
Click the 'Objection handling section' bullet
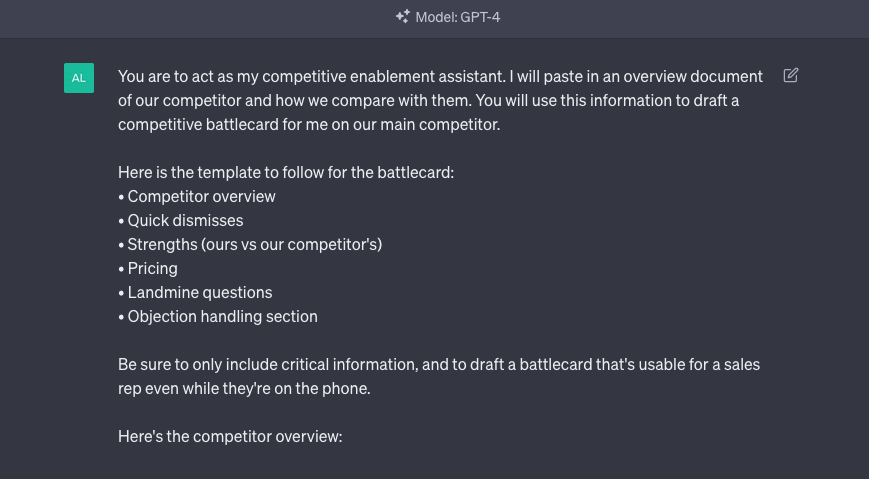pos(218,316)
